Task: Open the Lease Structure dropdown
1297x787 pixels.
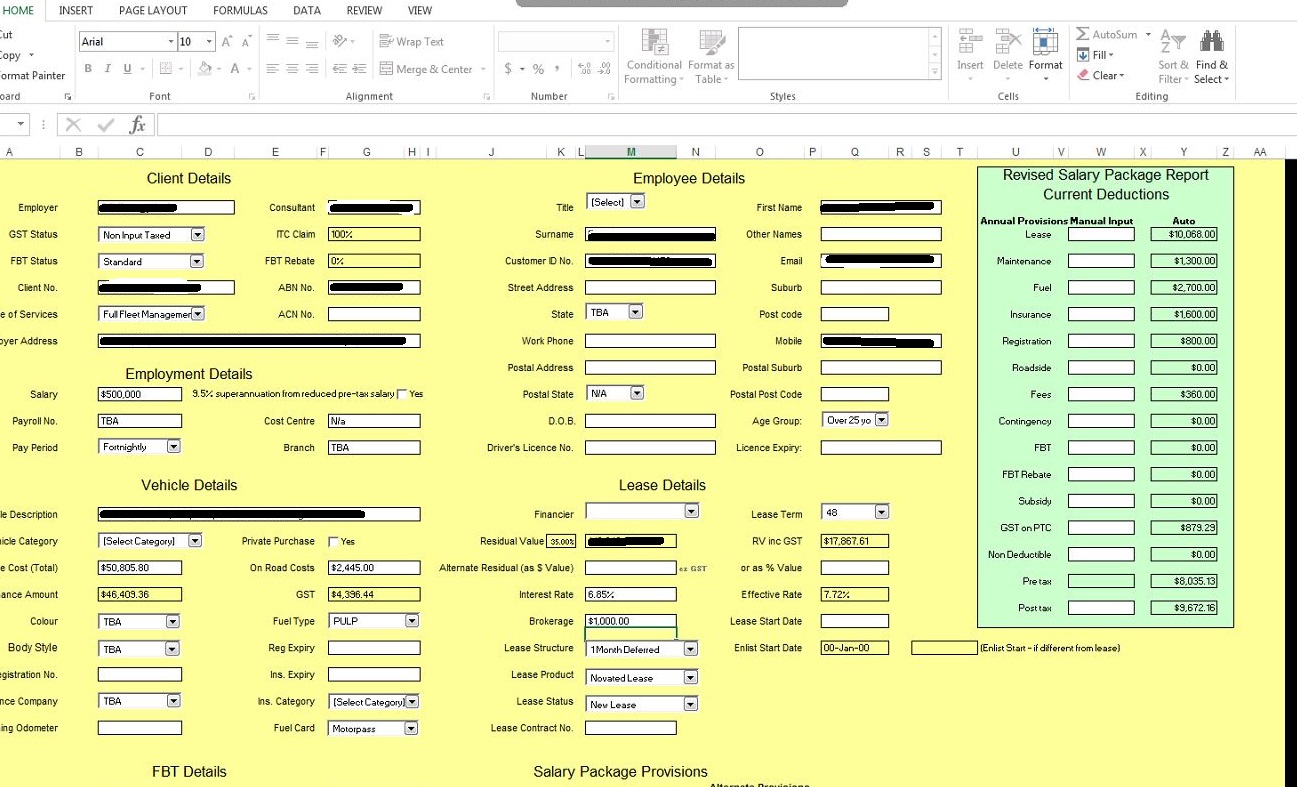Action: coord(690,650)
